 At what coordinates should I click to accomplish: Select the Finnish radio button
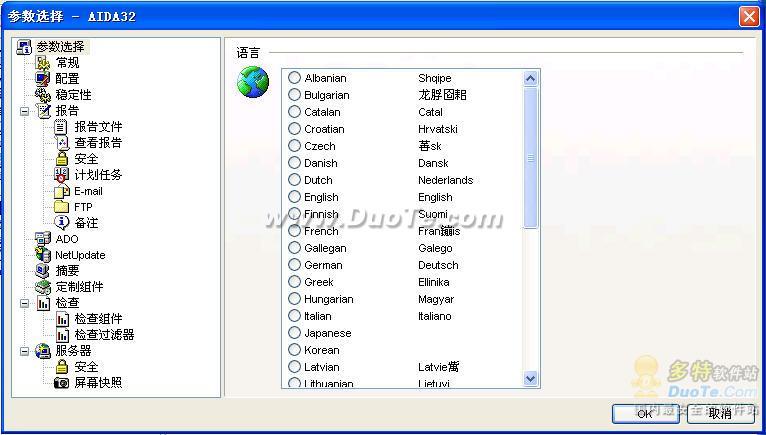294,214
